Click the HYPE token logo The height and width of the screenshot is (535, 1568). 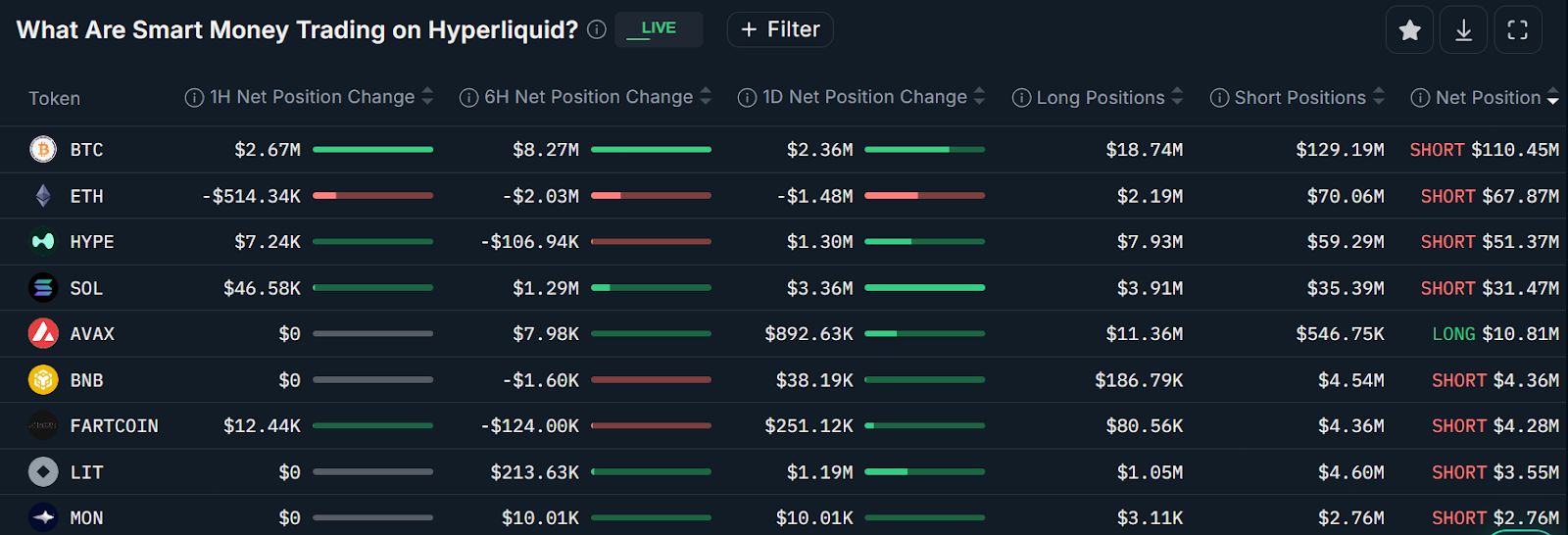pos(43,242)
